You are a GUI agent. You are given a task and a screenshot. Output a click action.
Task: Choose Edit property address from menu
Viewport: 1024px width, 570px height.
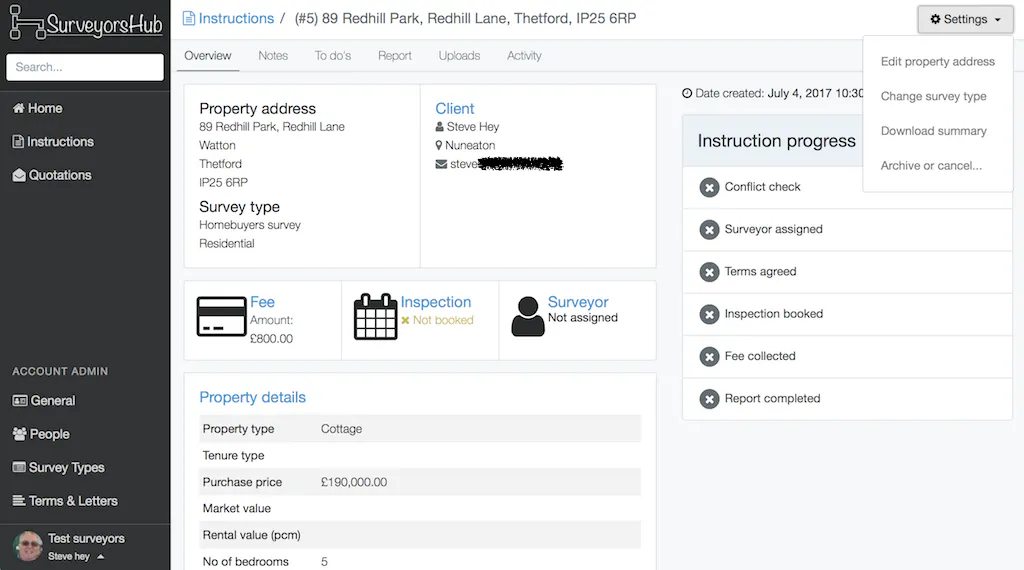click(937, 61)
